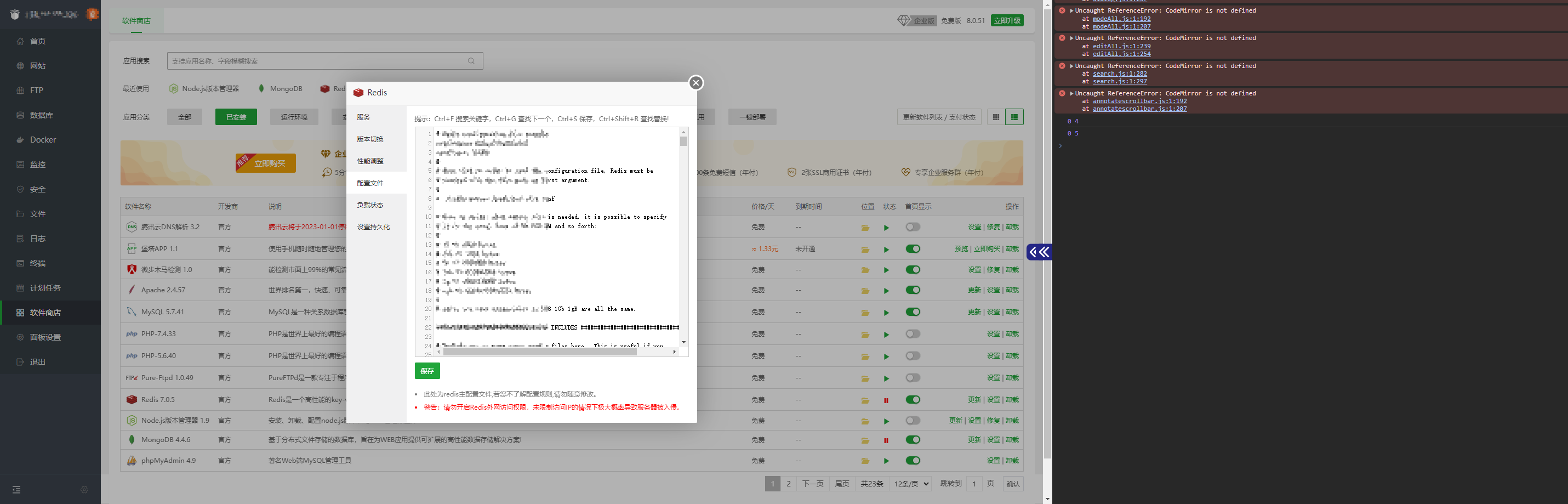Image resolution: width=1568 pixels, height=504 pixels.
Task: Collapse sidebar with bottom-left menu icon
Action: [x=16, y=489]
